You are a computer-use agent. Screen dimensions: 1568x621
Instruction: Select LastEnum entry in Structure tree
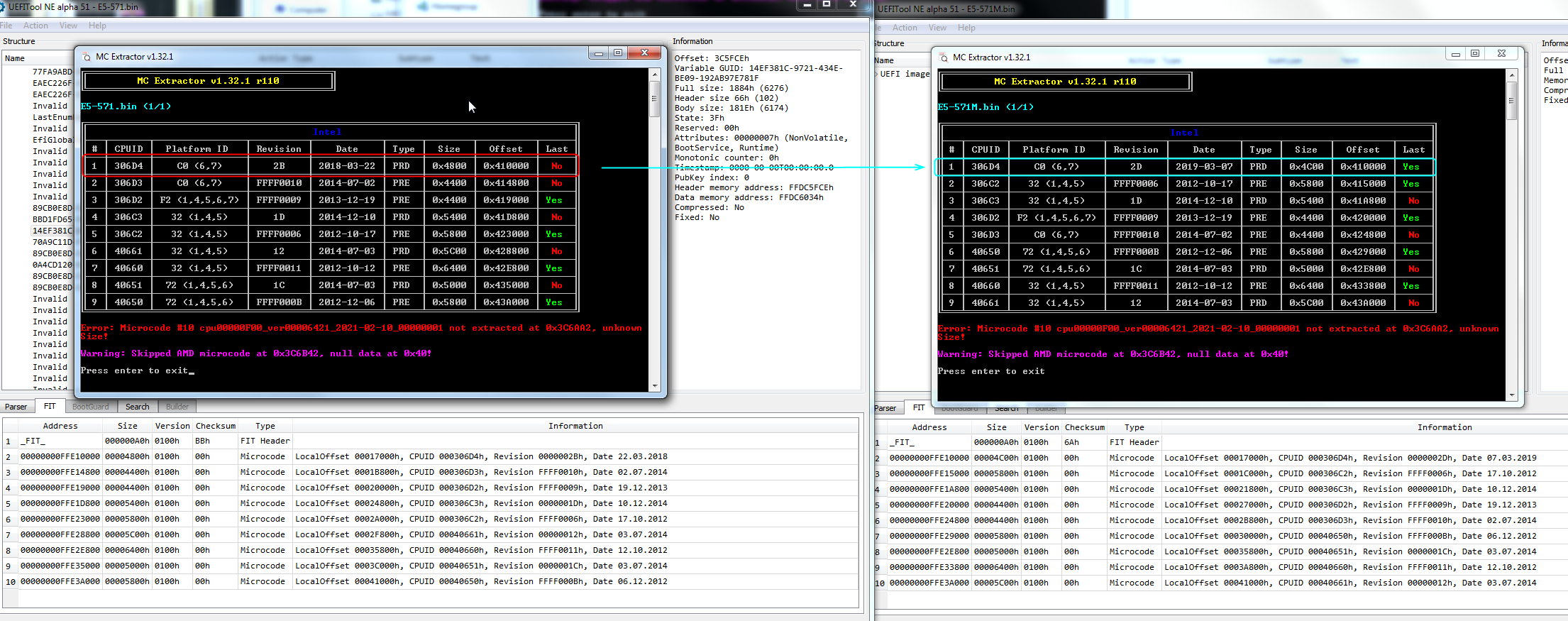click(x=53, y=117)
